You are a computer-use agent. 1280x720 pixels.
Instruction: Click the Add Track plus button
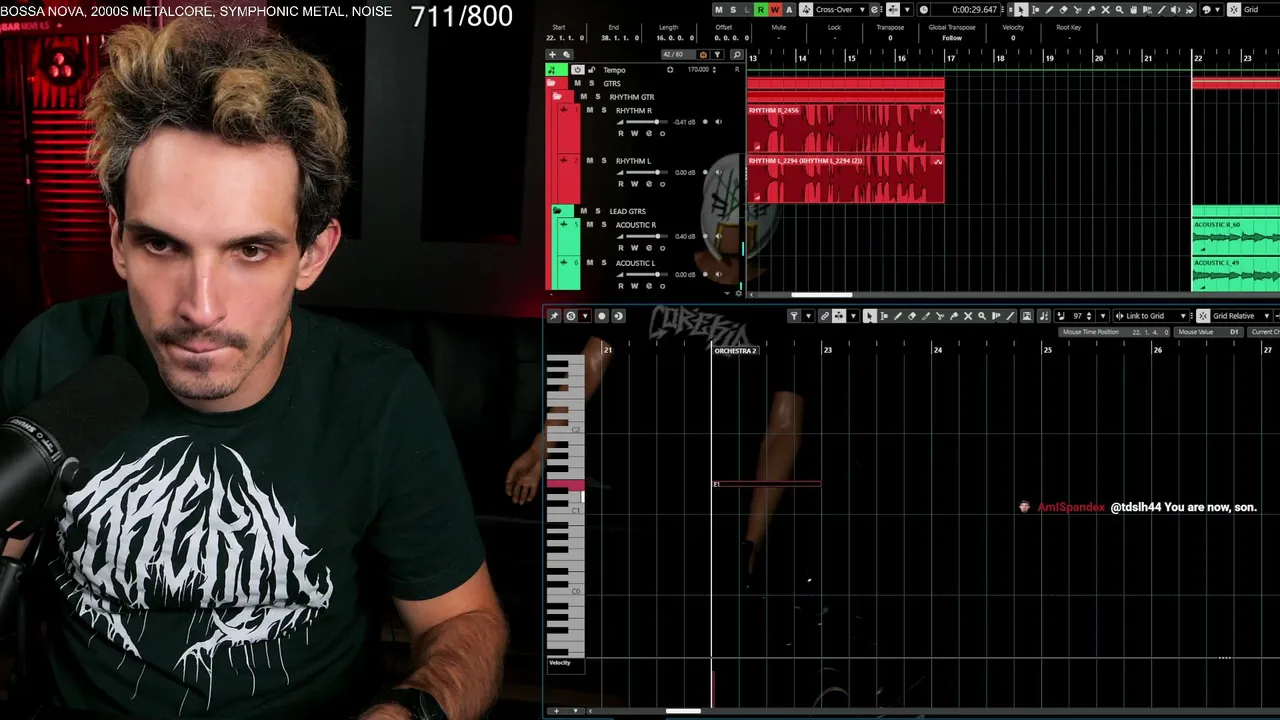pyautogui.click(x=552, y=55)
